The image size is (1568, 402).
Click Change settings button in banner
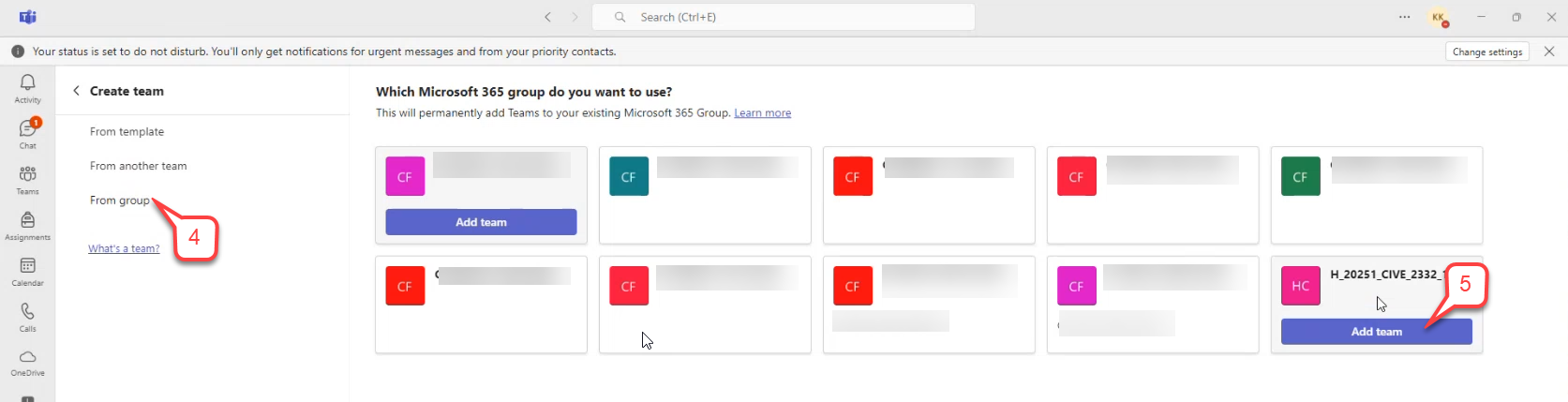click(1487, 52)
